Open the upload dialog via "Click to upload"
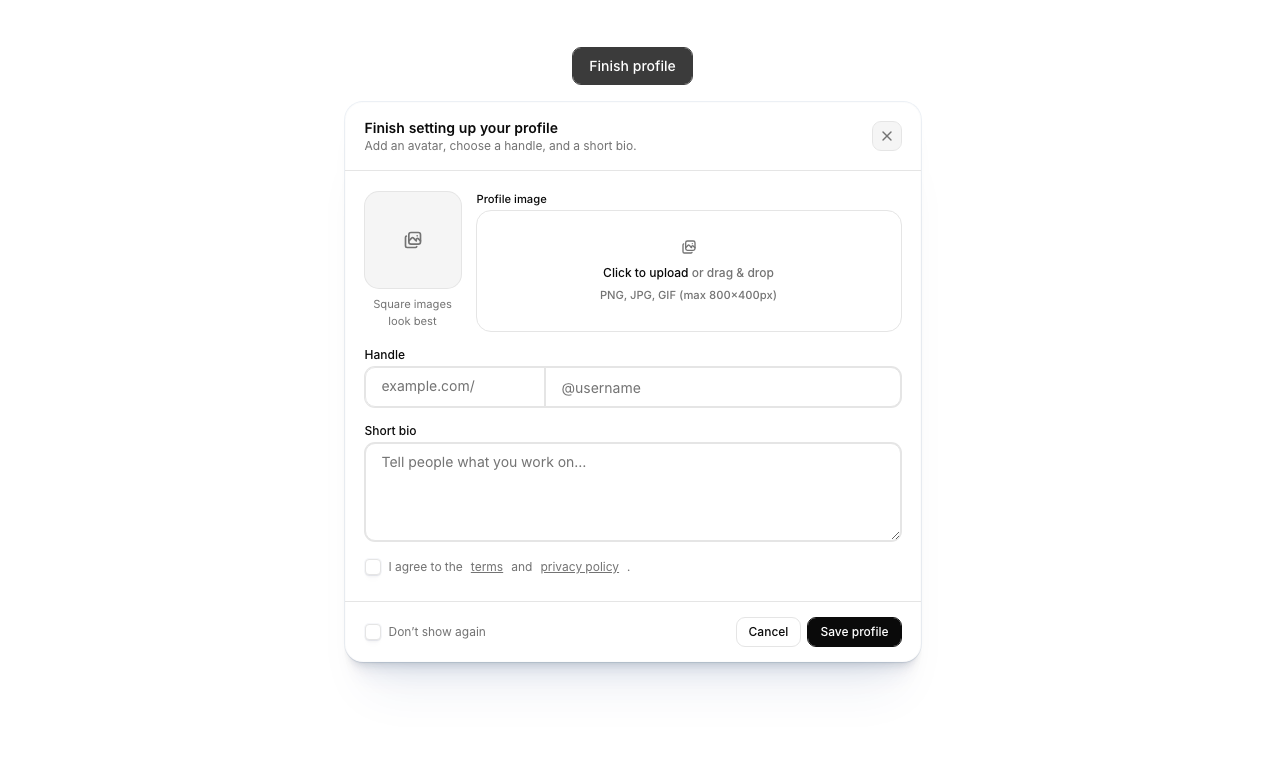This screenshot has height=764, width=1280. click(645, 272)
